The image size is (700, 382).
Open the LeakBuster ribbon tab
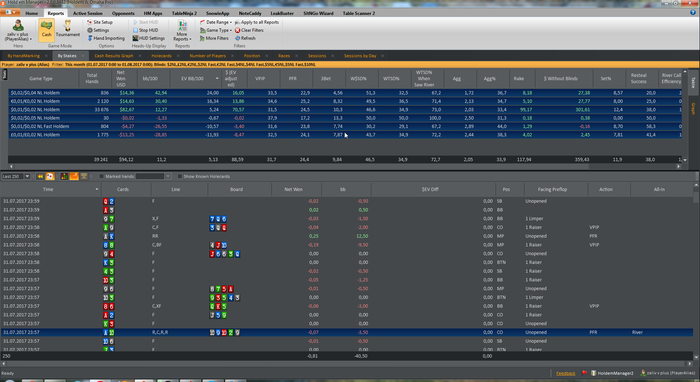[x=282, y=13]
